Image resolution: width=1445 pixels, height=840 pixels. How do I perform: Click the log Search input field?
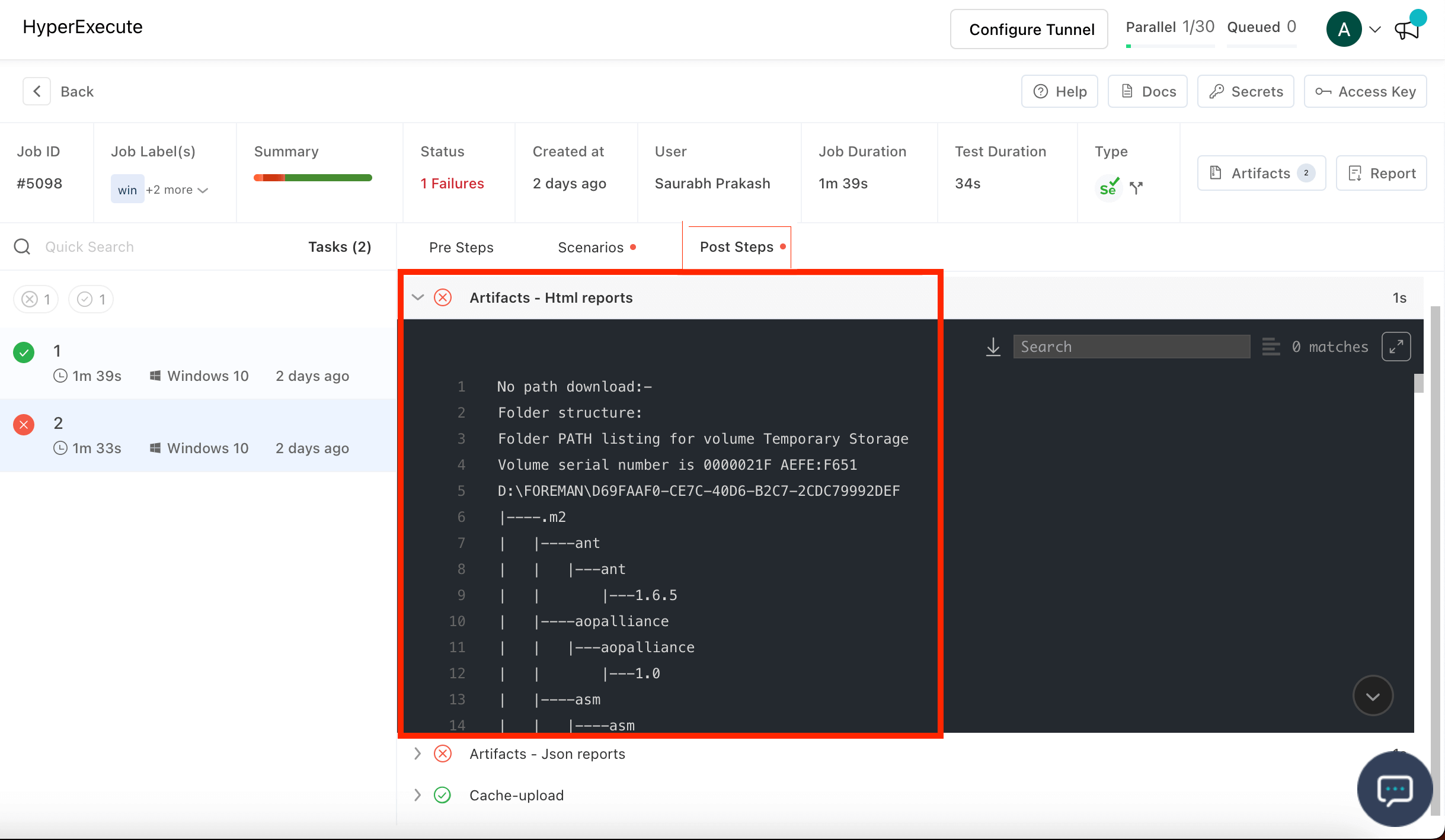point(1131,347)
